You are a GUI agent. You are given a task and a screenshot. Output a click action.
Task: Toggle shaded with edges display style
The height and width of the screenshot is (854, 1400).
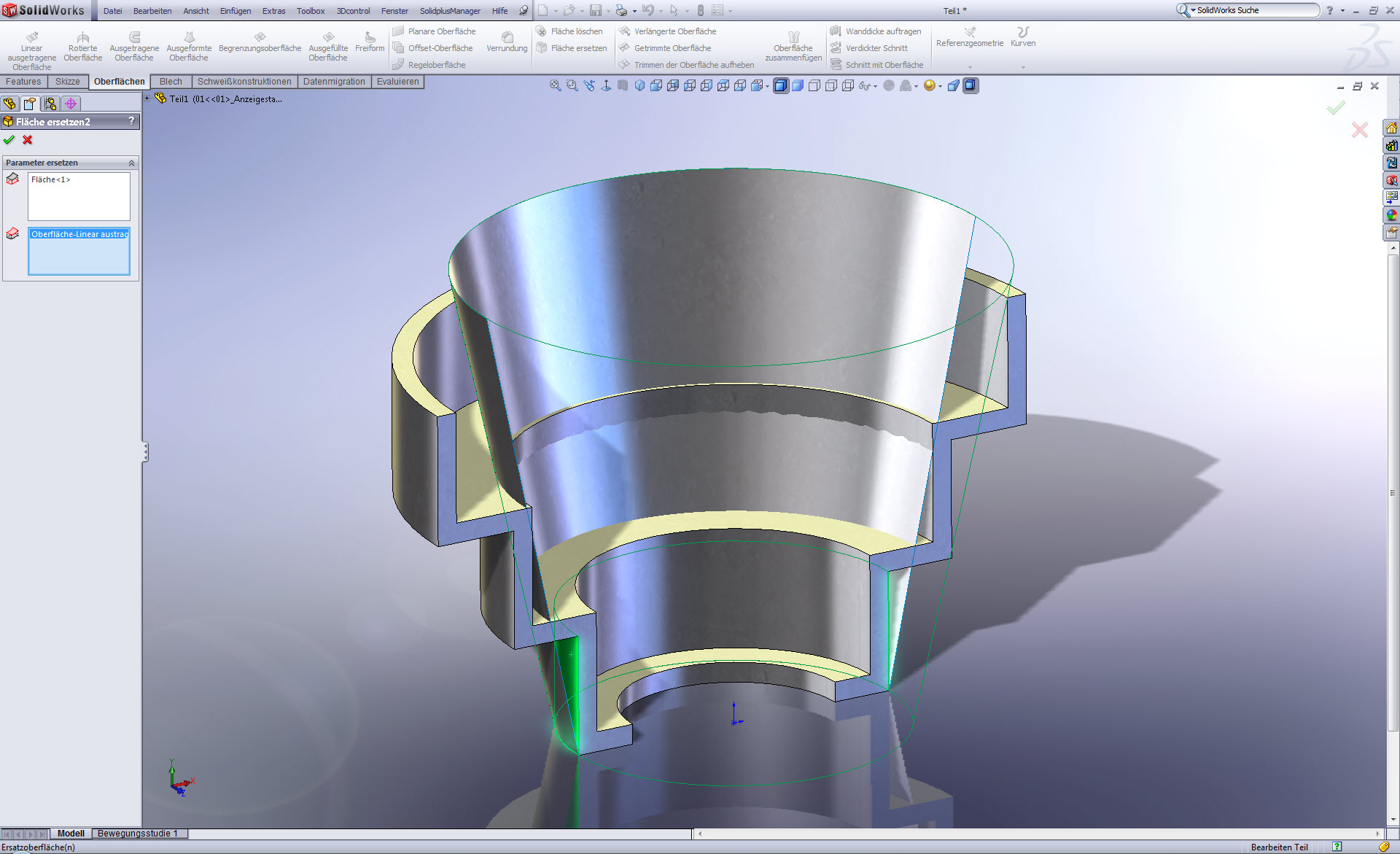tap(781, 86)
